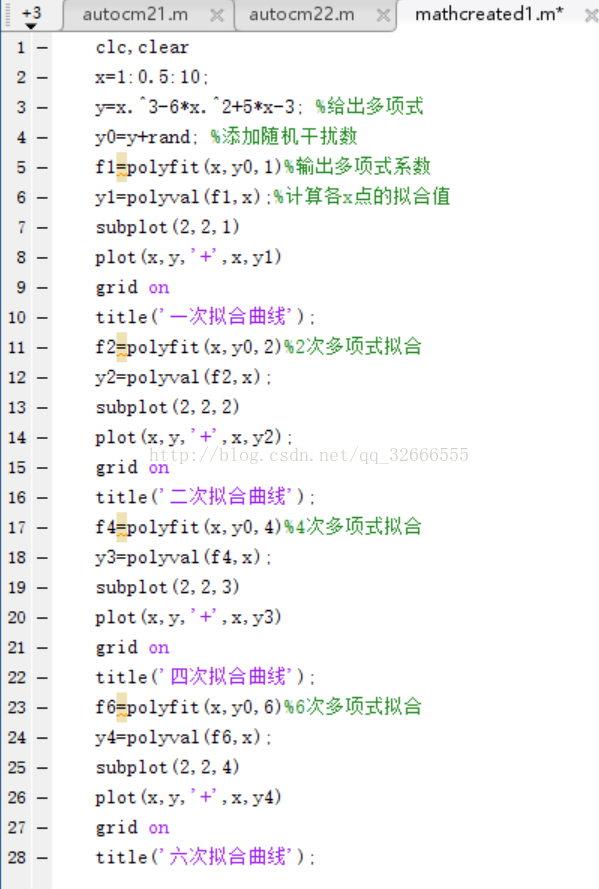599x889 pixels.
Task: Toggle breakpoint dash on line 11
Action: (x=42, y=348)
